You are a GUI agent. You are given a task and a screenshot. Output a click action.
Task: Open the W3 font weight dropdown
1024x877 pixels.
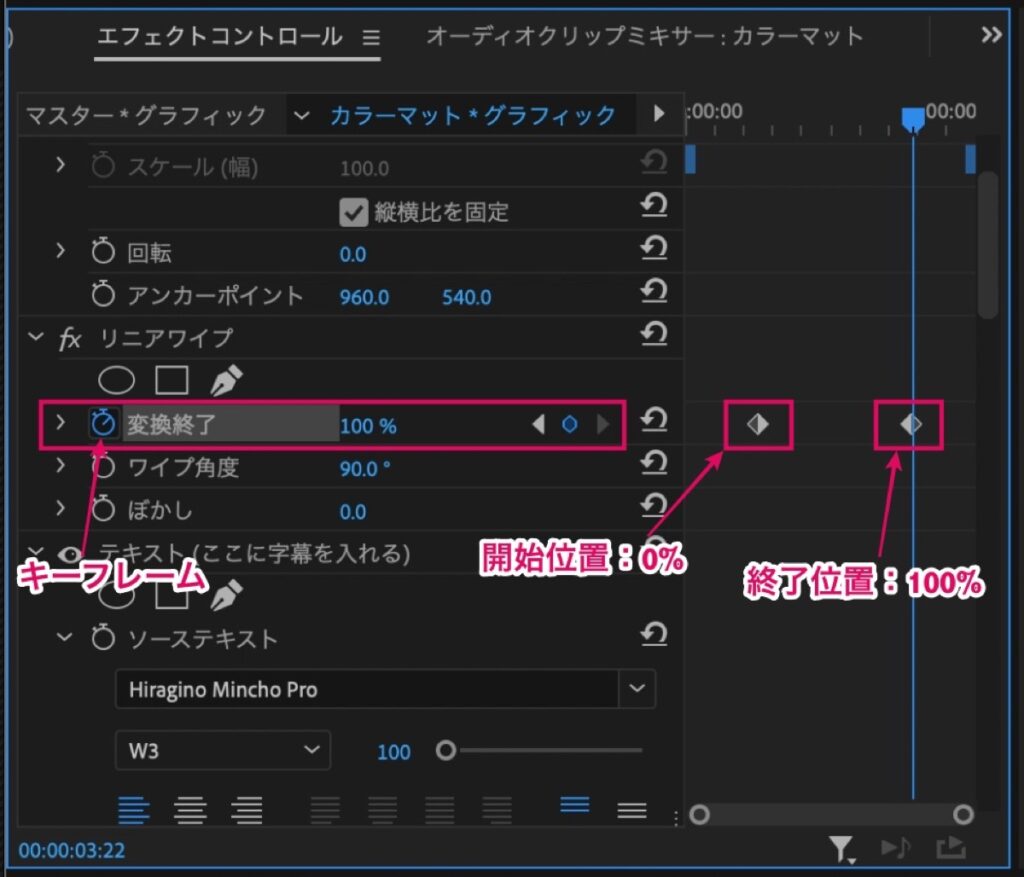223,750
